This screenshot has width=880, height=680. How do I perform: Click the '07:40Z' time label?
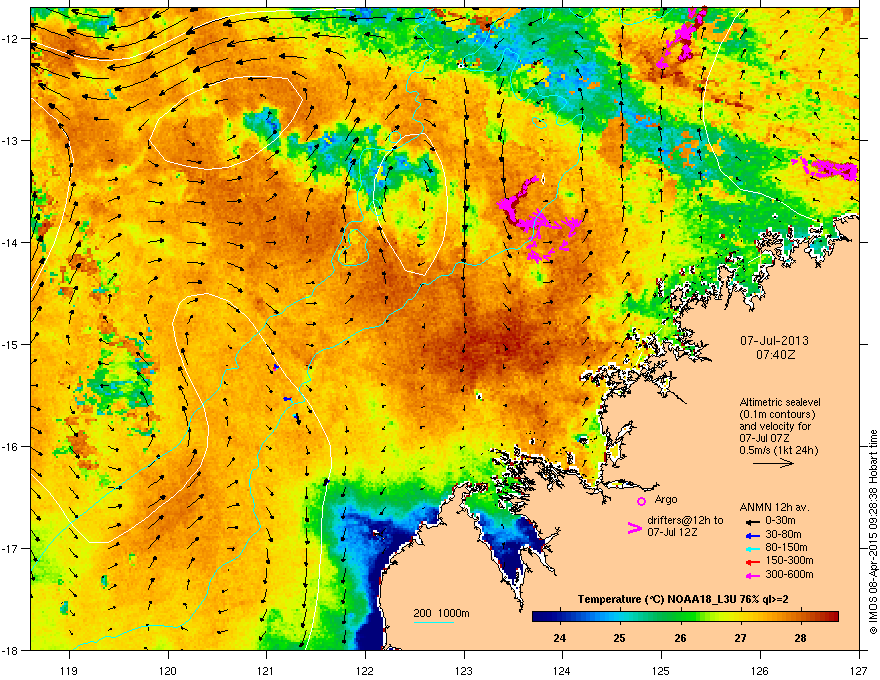tap(776, 355)
